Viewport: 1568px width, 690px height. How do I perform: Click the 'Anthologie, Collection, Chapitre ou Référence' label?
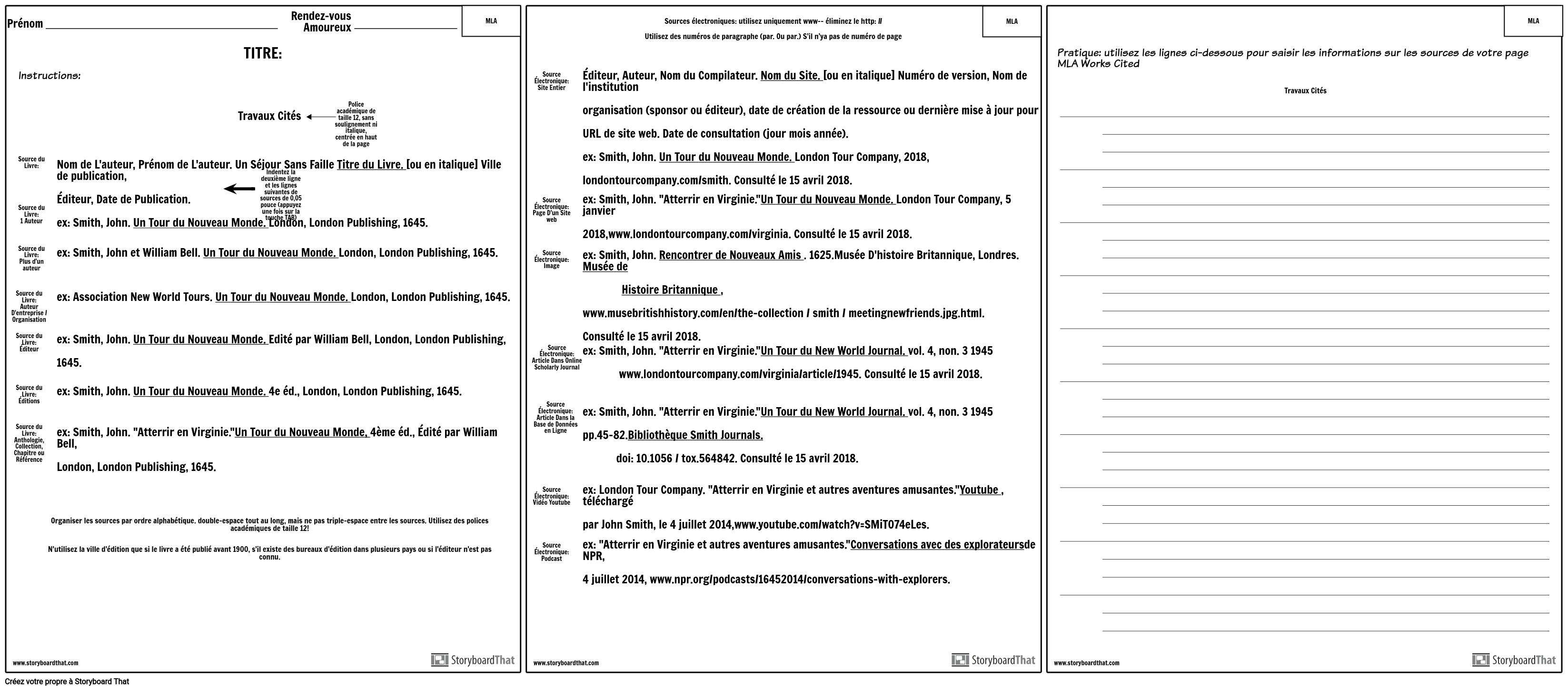(29, 443)
